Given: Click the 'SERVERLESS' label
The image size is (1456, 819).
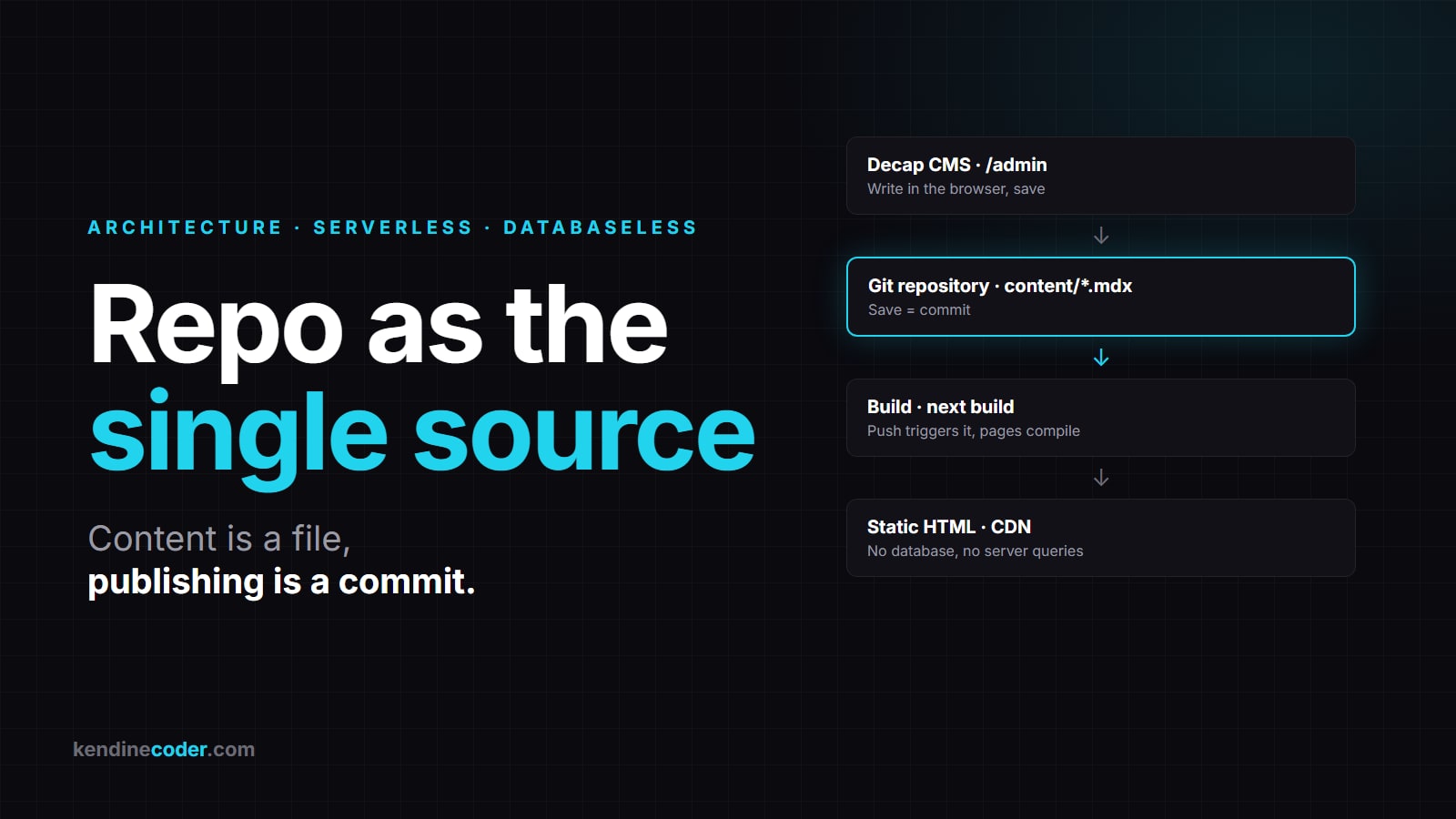Looking at the screenshot, I should 392,227.
